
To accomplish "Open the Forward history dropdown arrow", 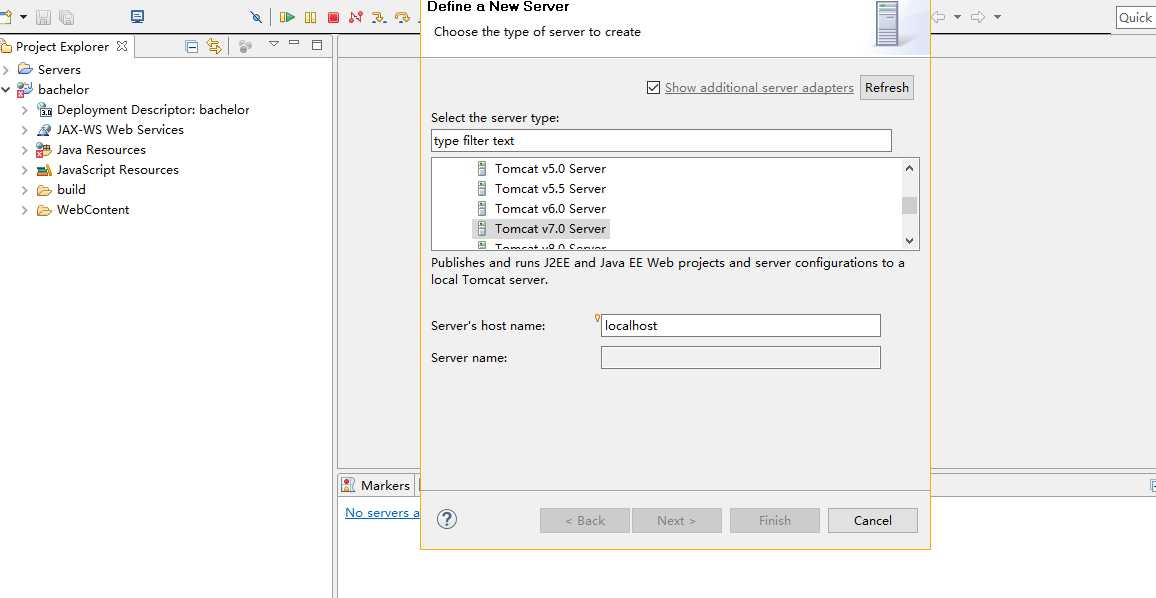I will click(997, 16).
